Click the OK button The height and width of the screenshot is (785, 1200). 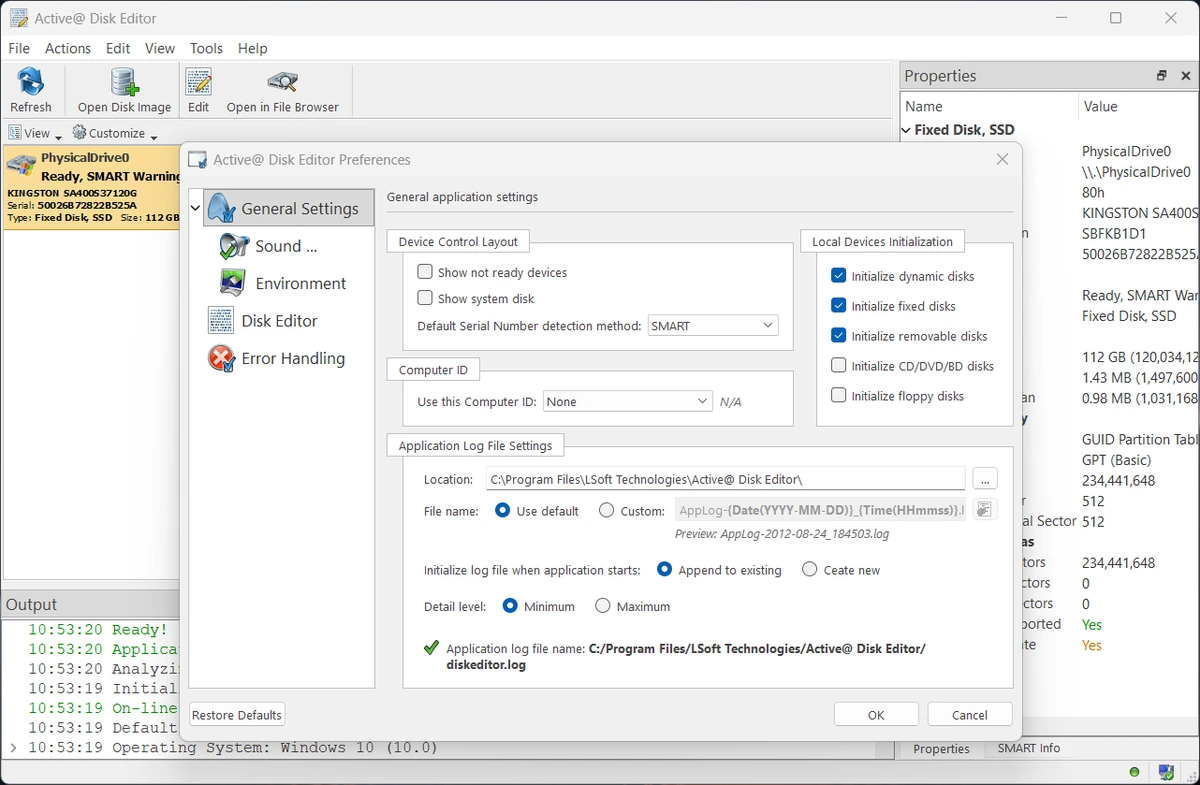coord(876,714)
